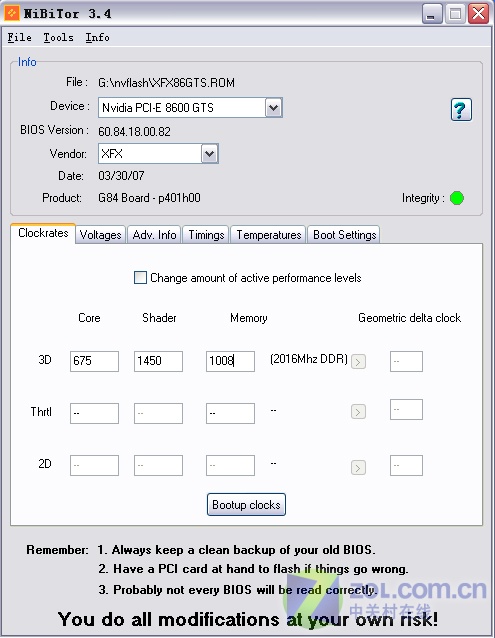Close the NiBiTor window

(x=478, y=14)
